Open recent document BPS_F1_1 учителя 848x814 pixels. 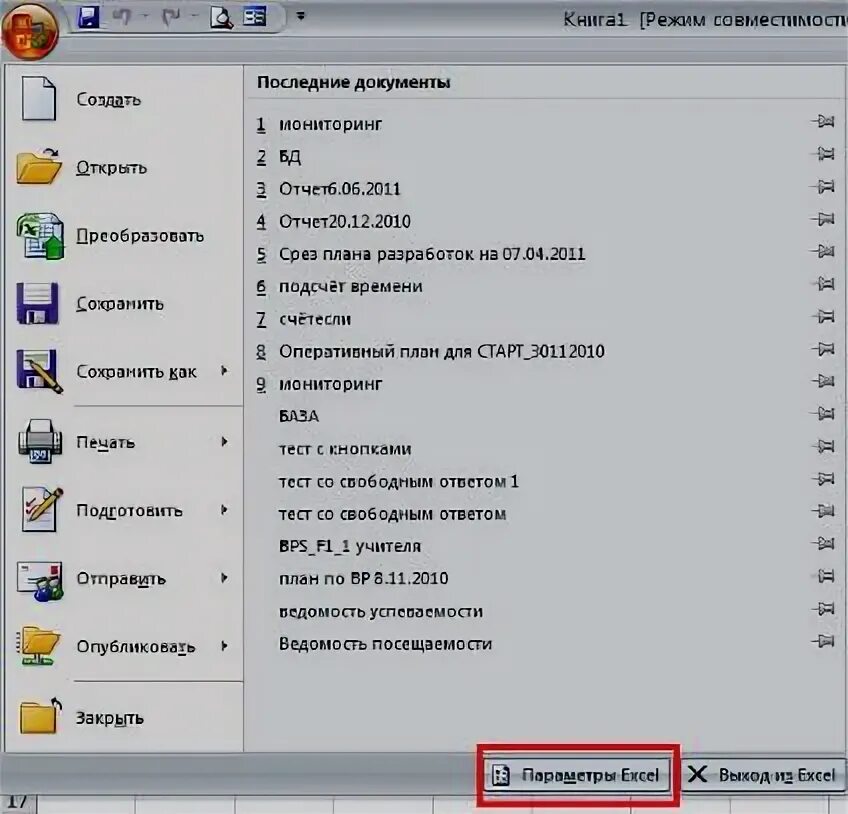pos(350,546)
